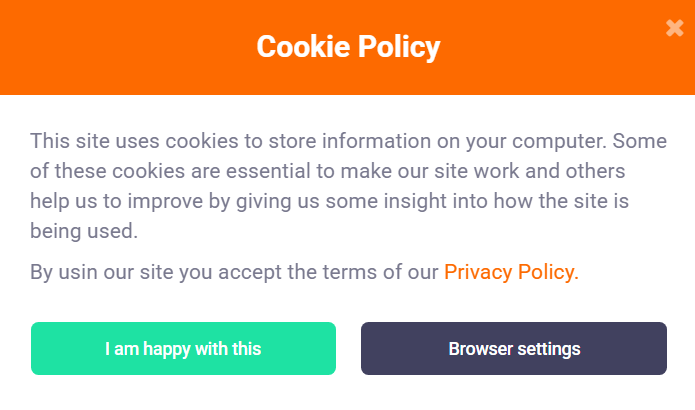The width and height of the screenshot is (695, 410).
Task: Click the word "improve" in the paragraph
Action: coord(165,201)
